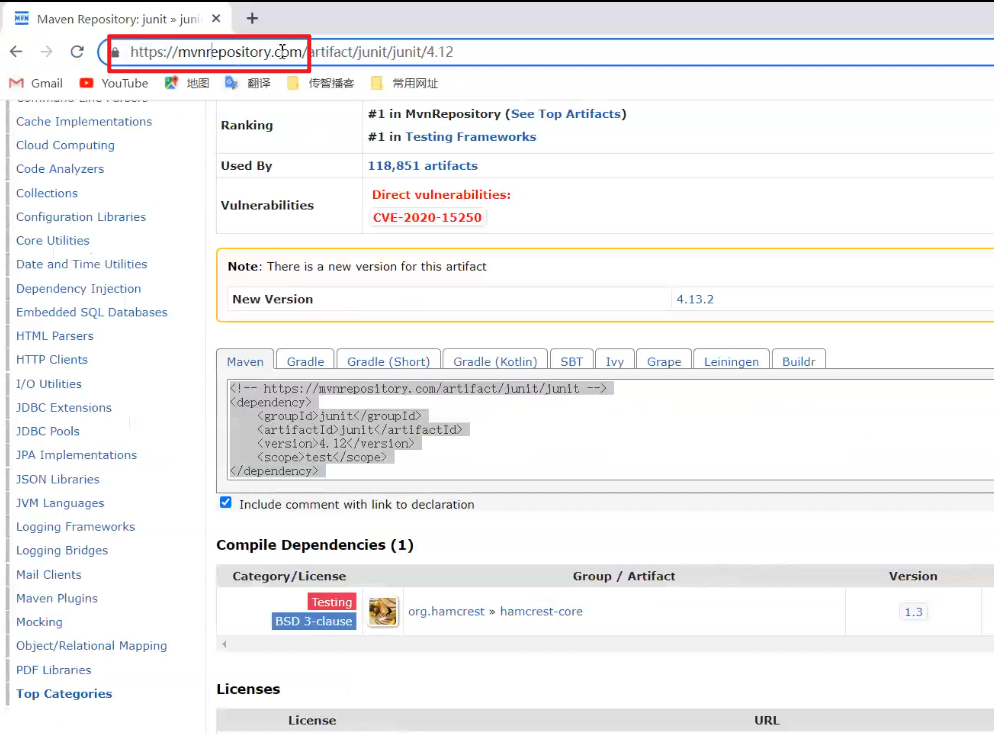Switch to the Gradle tab

click(306, 361)
